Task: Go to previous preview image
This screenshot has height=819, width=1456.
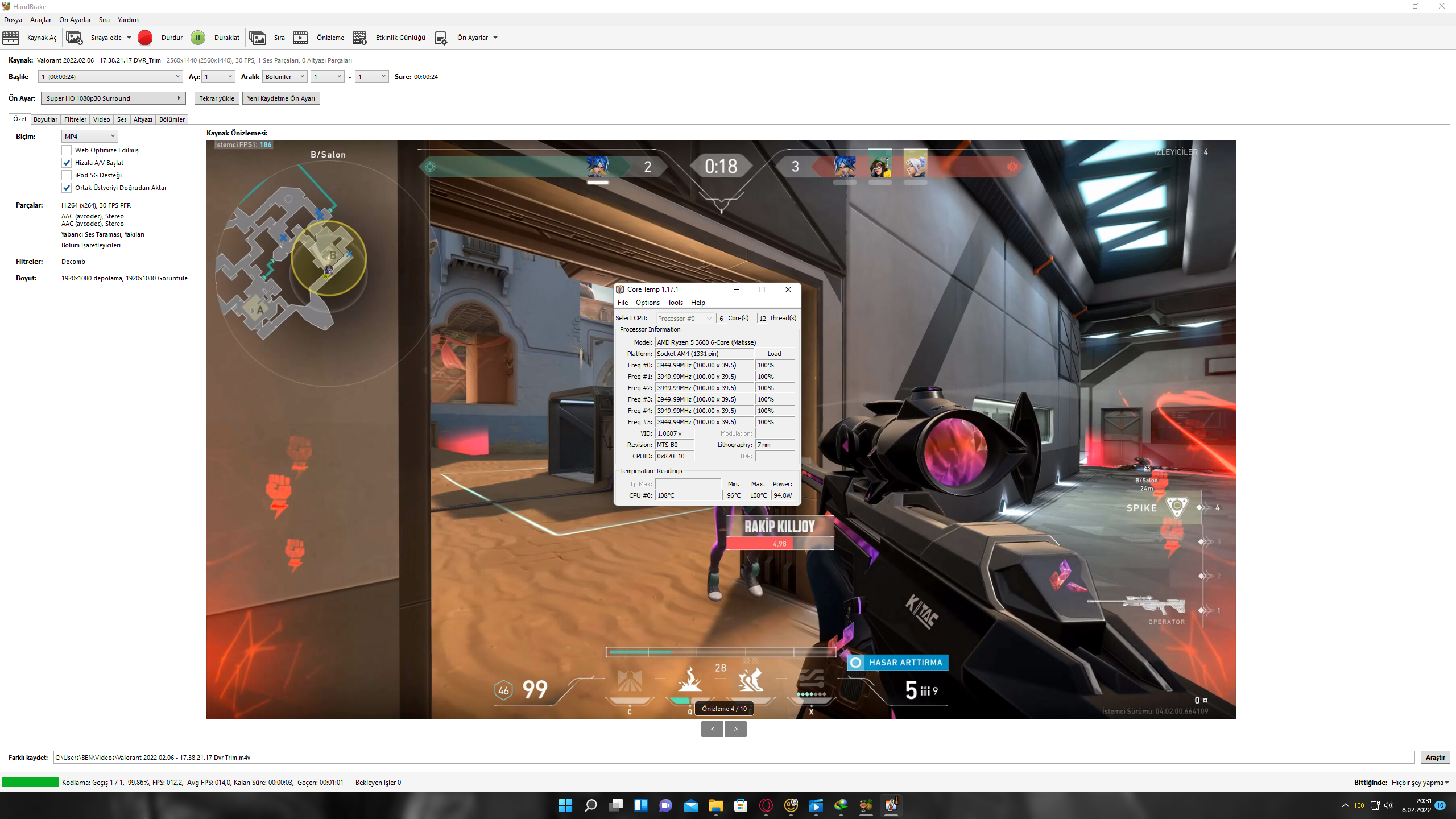Action: pyautogui.click(x=712, y=729)
